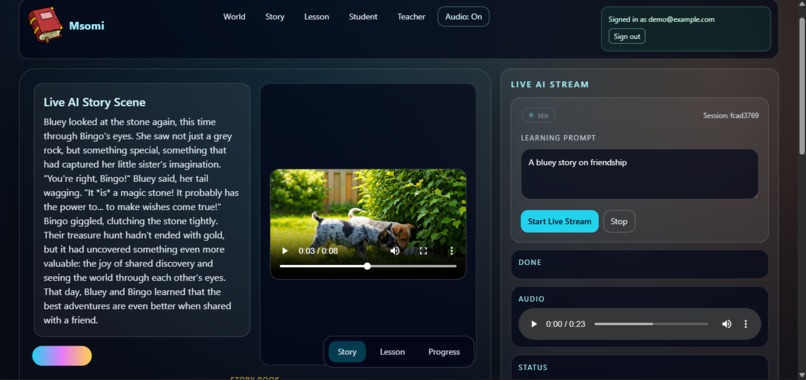This screenshot has width=806, height=380.
Task: Open audio player more options
Action: click(x=745, y=324)
